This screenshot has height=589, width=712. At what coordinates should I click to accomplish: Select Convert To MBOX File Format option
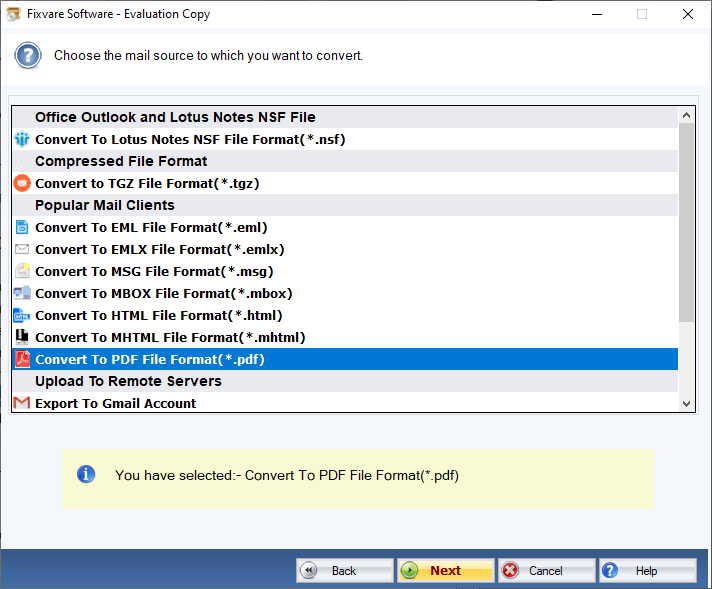163,293
